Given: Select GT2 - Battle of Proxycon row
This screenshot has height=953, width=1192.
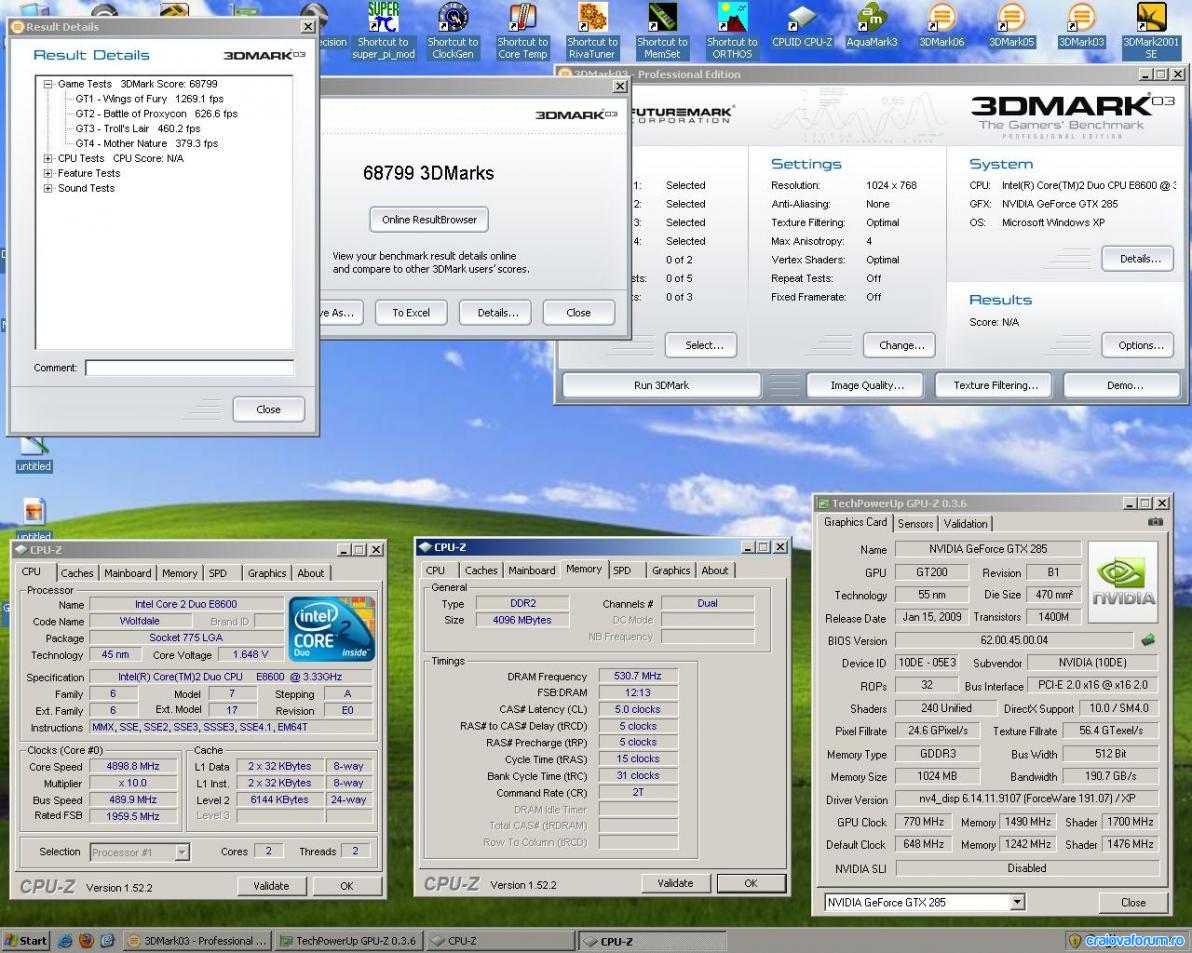Looking at the screenshot, I should coord(156,114).
